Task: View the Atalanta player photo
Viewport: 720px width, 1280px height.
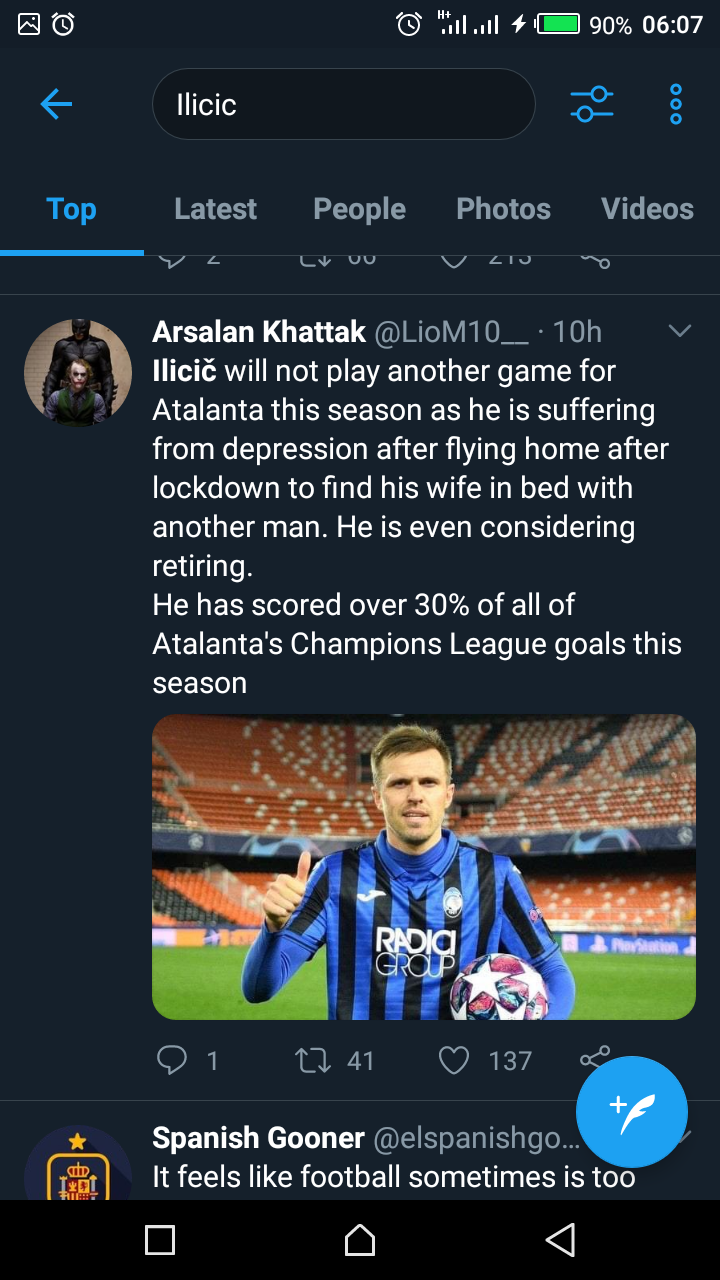Action: click(423, 866)
